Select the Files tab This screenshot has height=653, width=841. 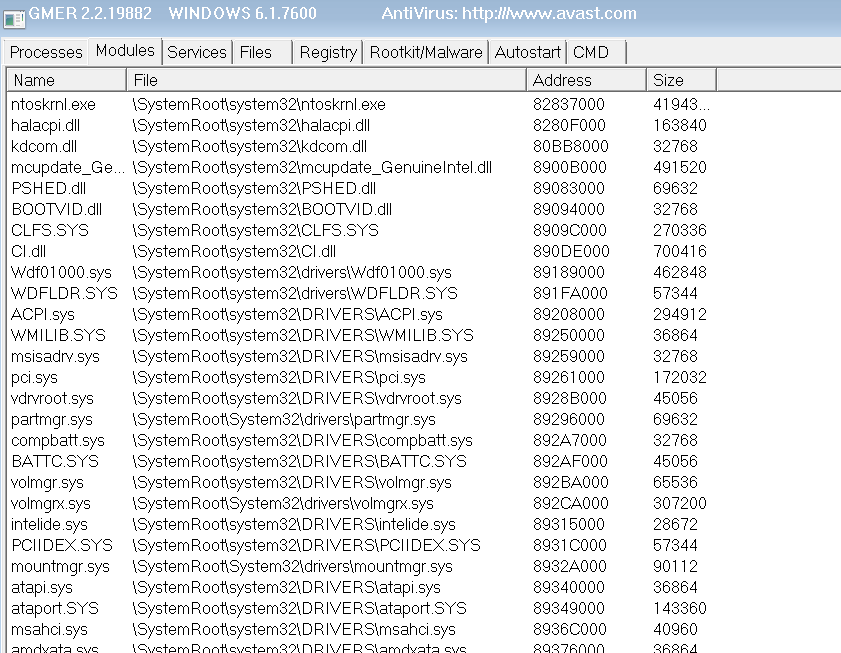coord(262,52)
